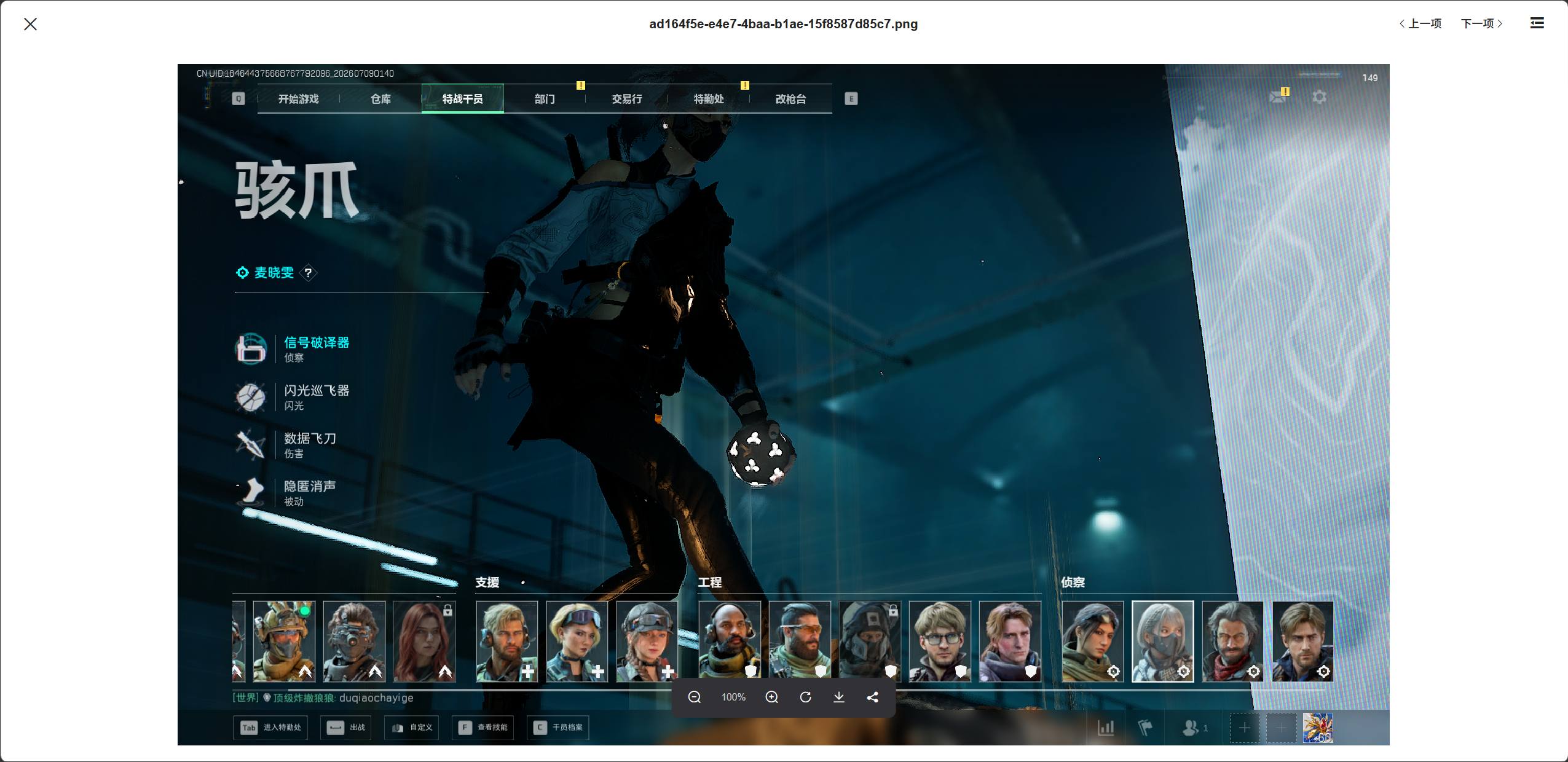1568x762 pixels.
Task: Pick the engineer operator with orange glasses
Action: (x=800, y=642)
